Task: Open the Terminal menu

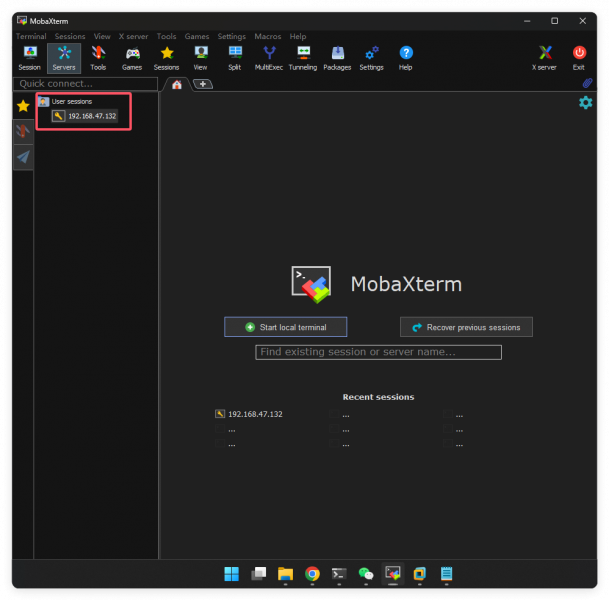Action: 31,36
